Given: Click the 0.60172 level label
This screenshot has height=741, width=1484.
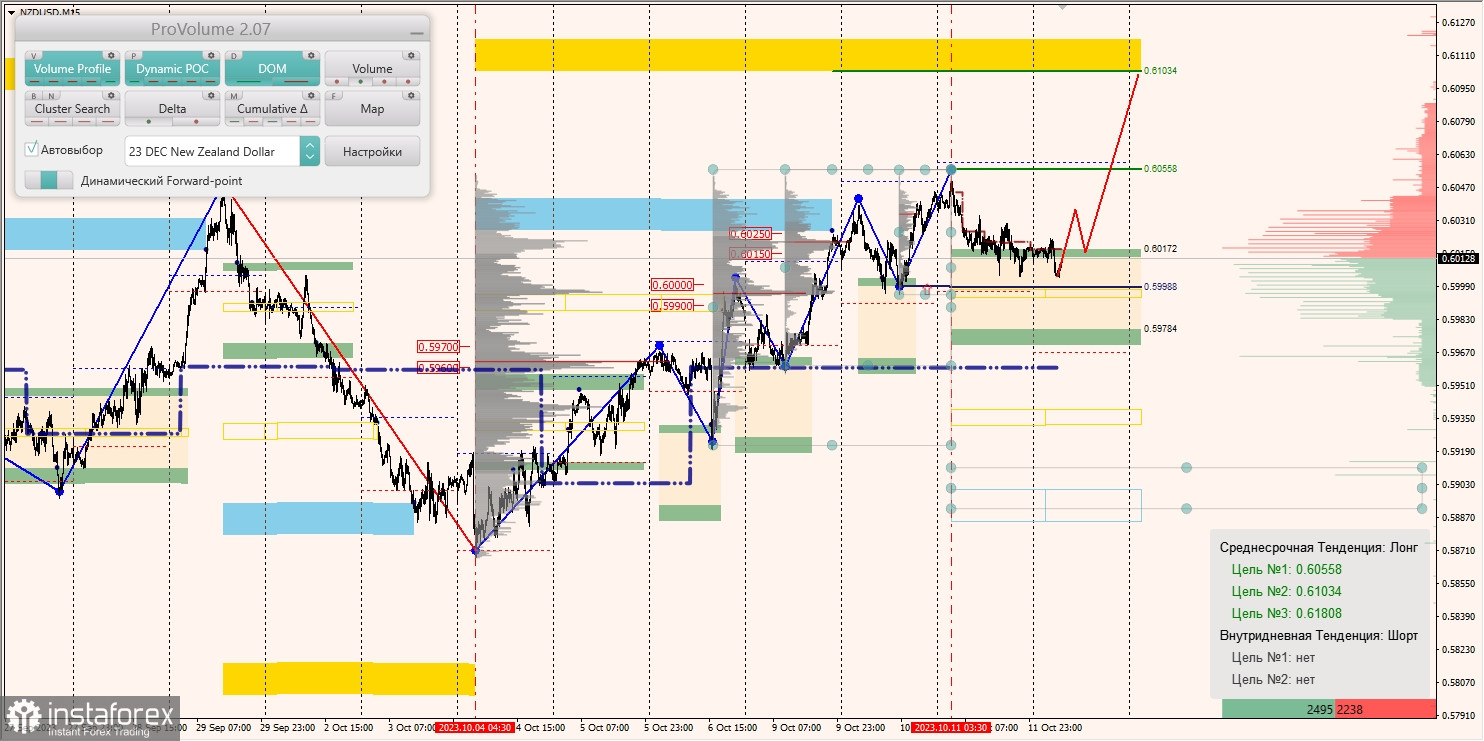Looking at the screenshot, I should coord(1162,248).
